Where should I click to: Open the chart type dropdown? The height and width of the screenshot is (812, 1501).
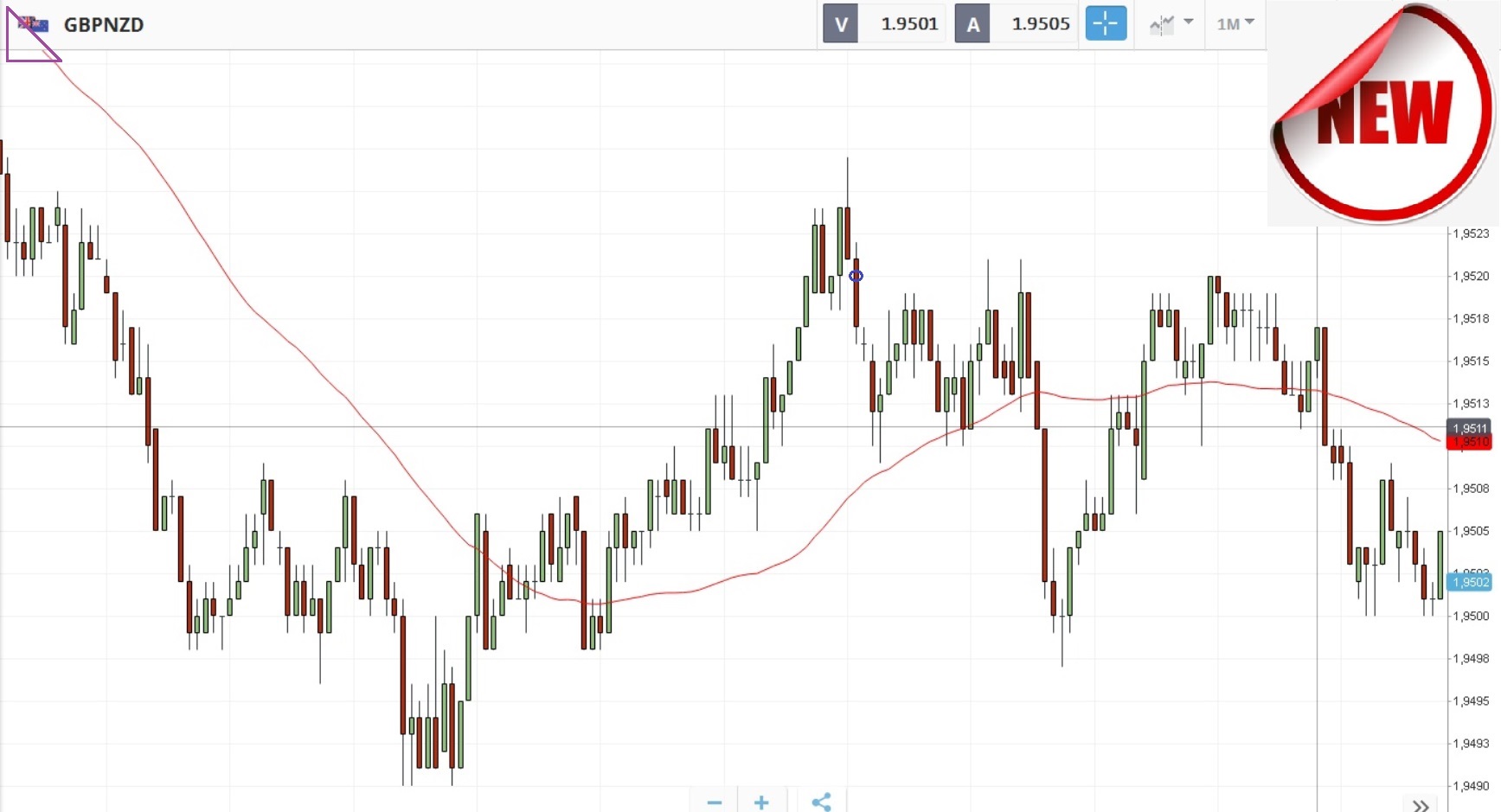[x=1171, y=24]
